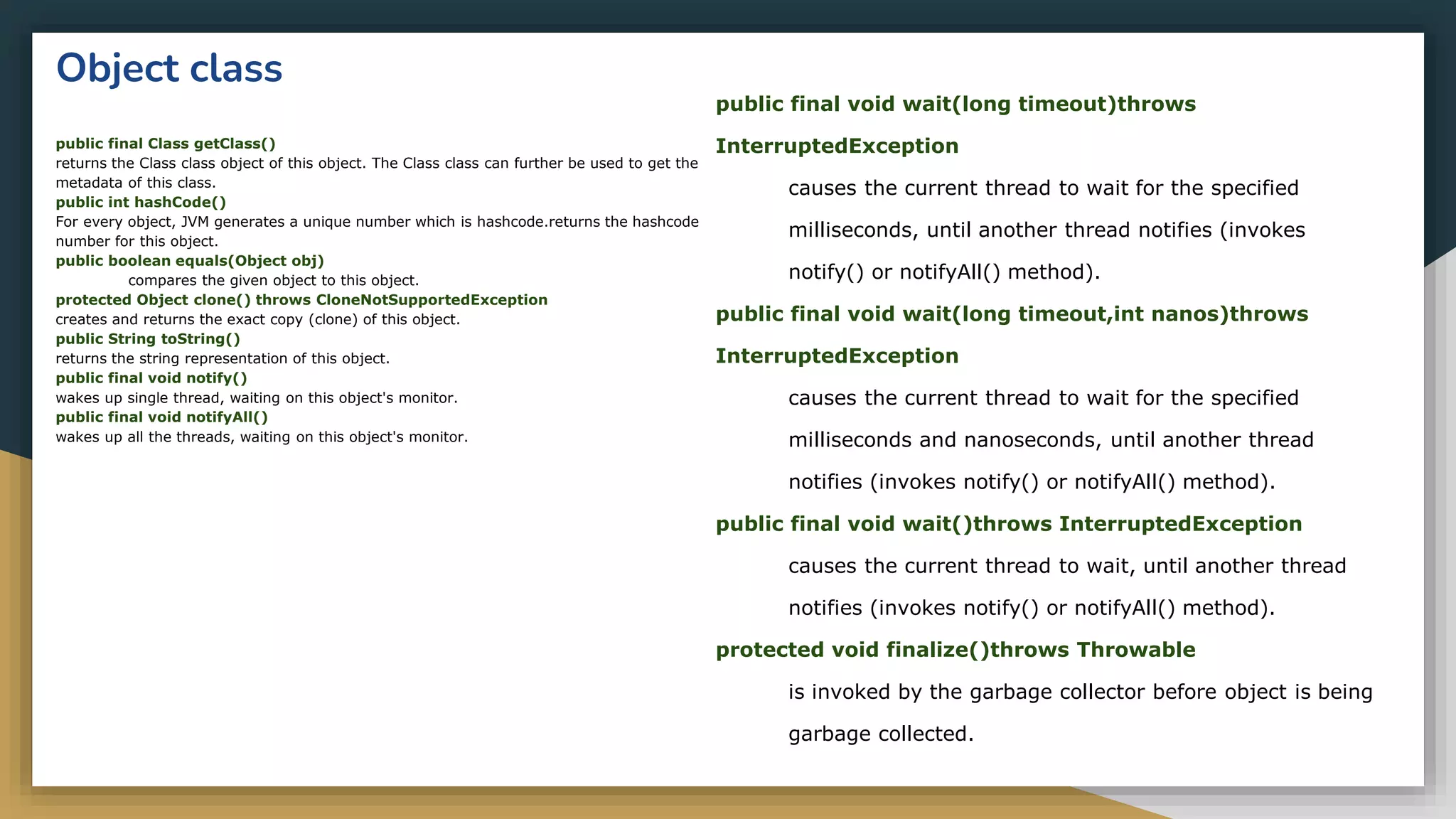Viewport: 1456px width, 819px height.
Task: Click 'number for this object.' line
Action: click(137, 242)
